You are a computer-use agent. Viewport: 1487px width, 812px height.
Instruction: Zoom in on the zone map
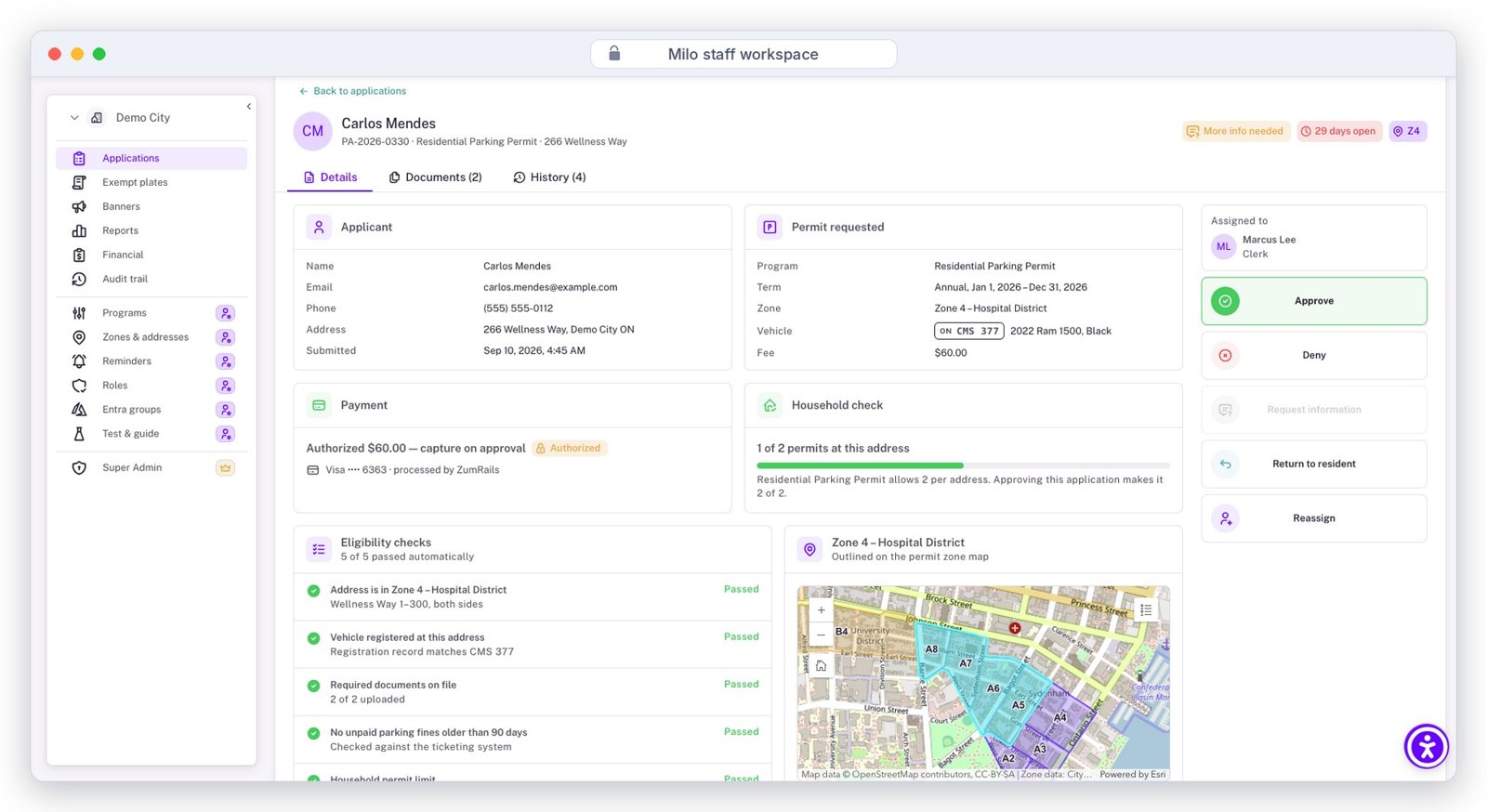[x=821, y=610]
